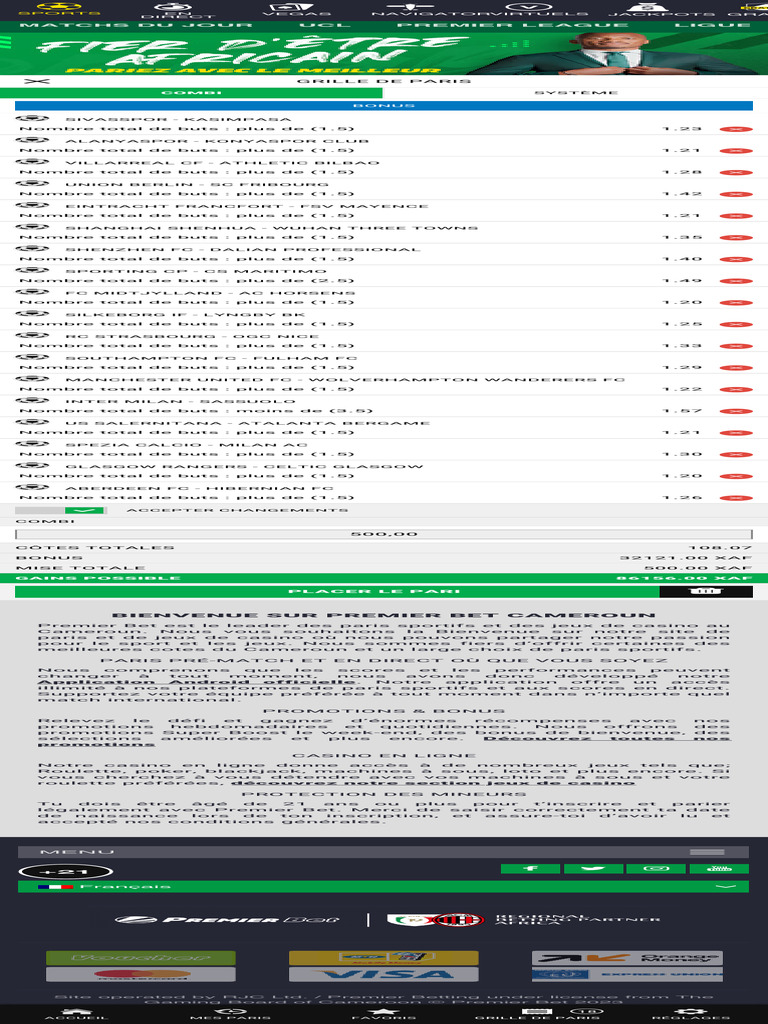This screenshot has height=1024, width=768.
Task: Remove the Inter Milan - Sassuolo bet
Action: coord(736,411)
